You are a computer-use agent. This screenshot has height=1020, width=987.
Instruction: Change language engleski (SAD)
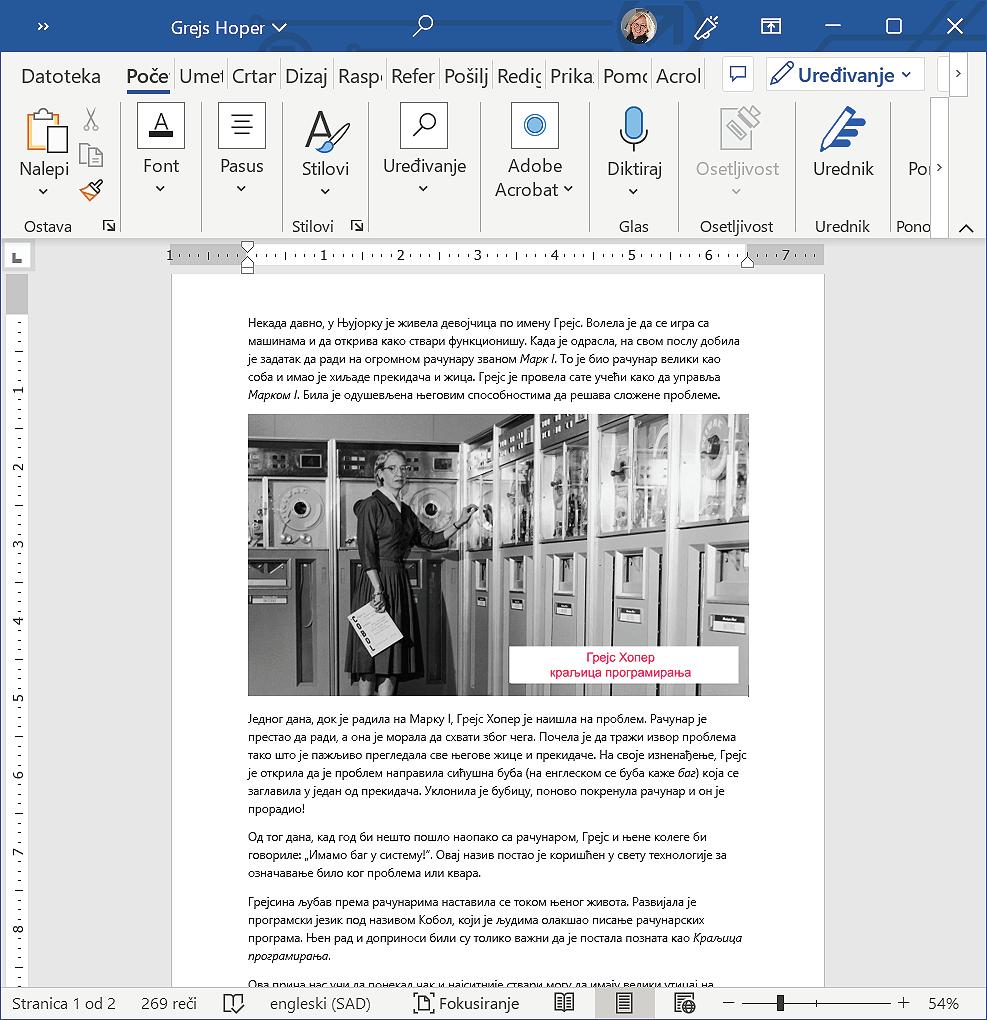click(x=320, y=1004)
